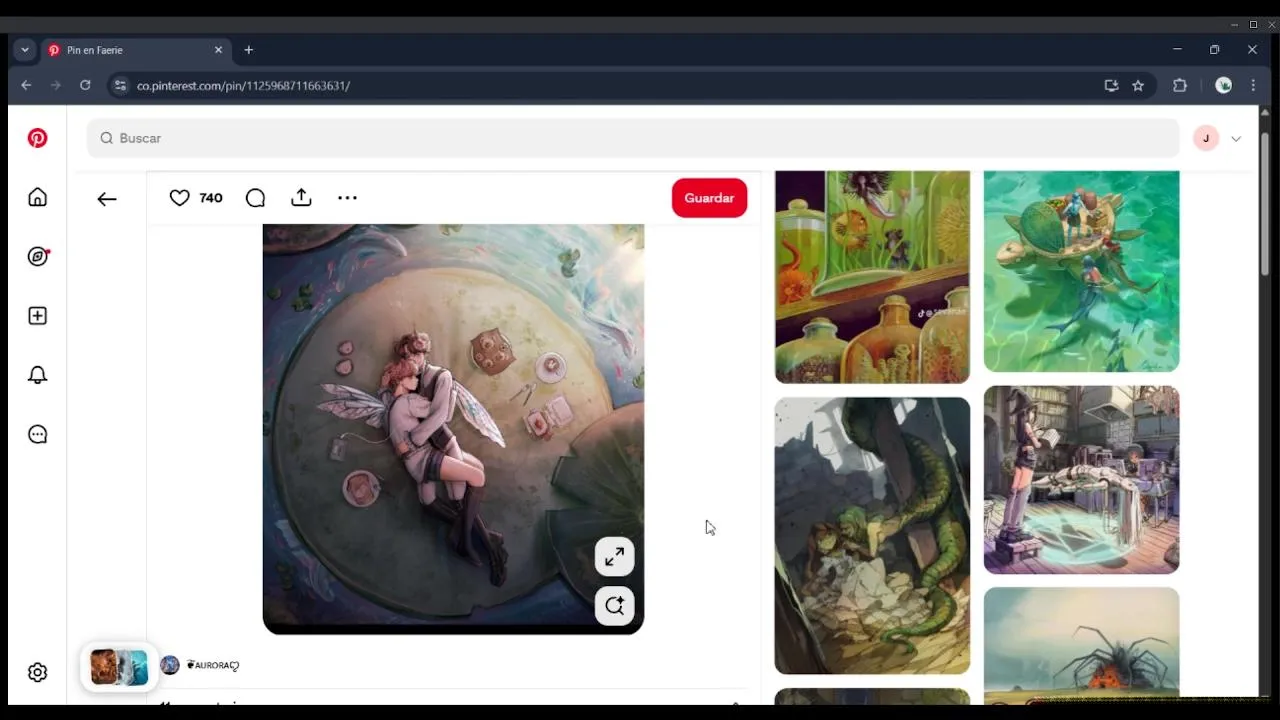Share the pin with upload icon
Image resolution: width=1280 pixels, height=720 pixels.
point(301,198)
